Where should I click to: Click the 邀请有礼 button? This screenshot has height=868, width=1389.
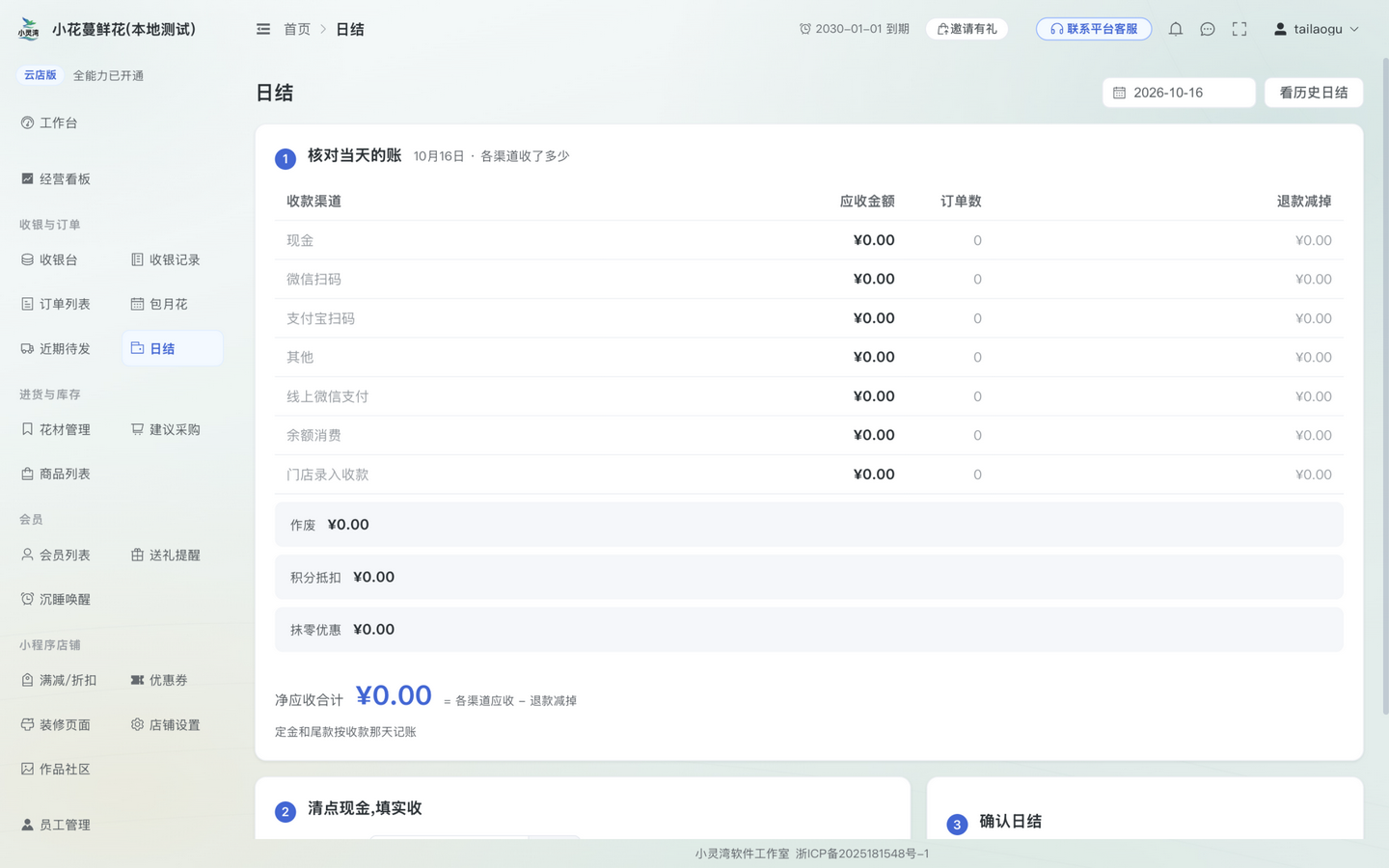[x=967, y=29]
